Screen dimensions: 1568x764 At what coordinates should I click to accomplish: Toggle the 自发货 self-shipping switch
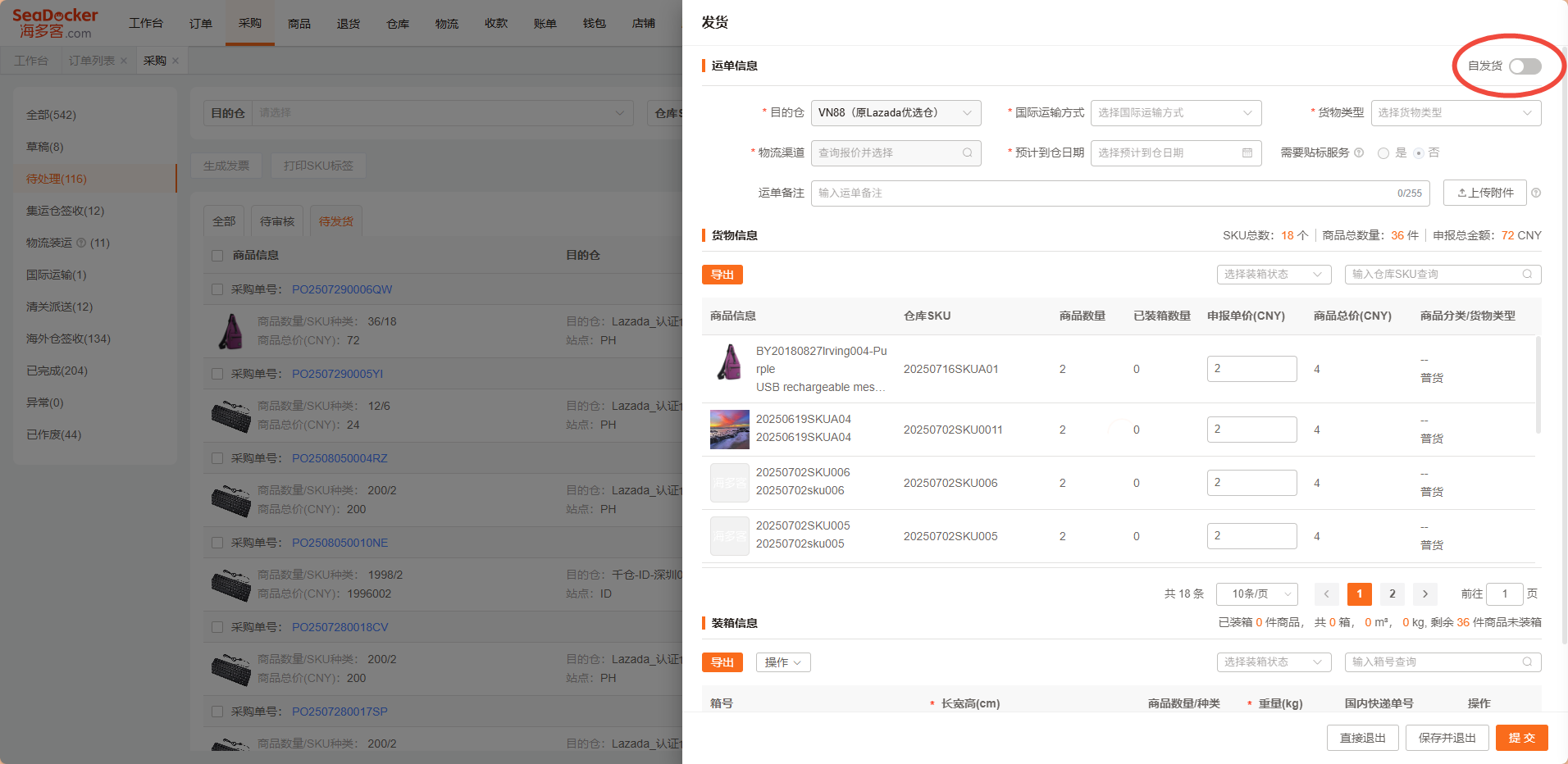tap(1525, 66)
